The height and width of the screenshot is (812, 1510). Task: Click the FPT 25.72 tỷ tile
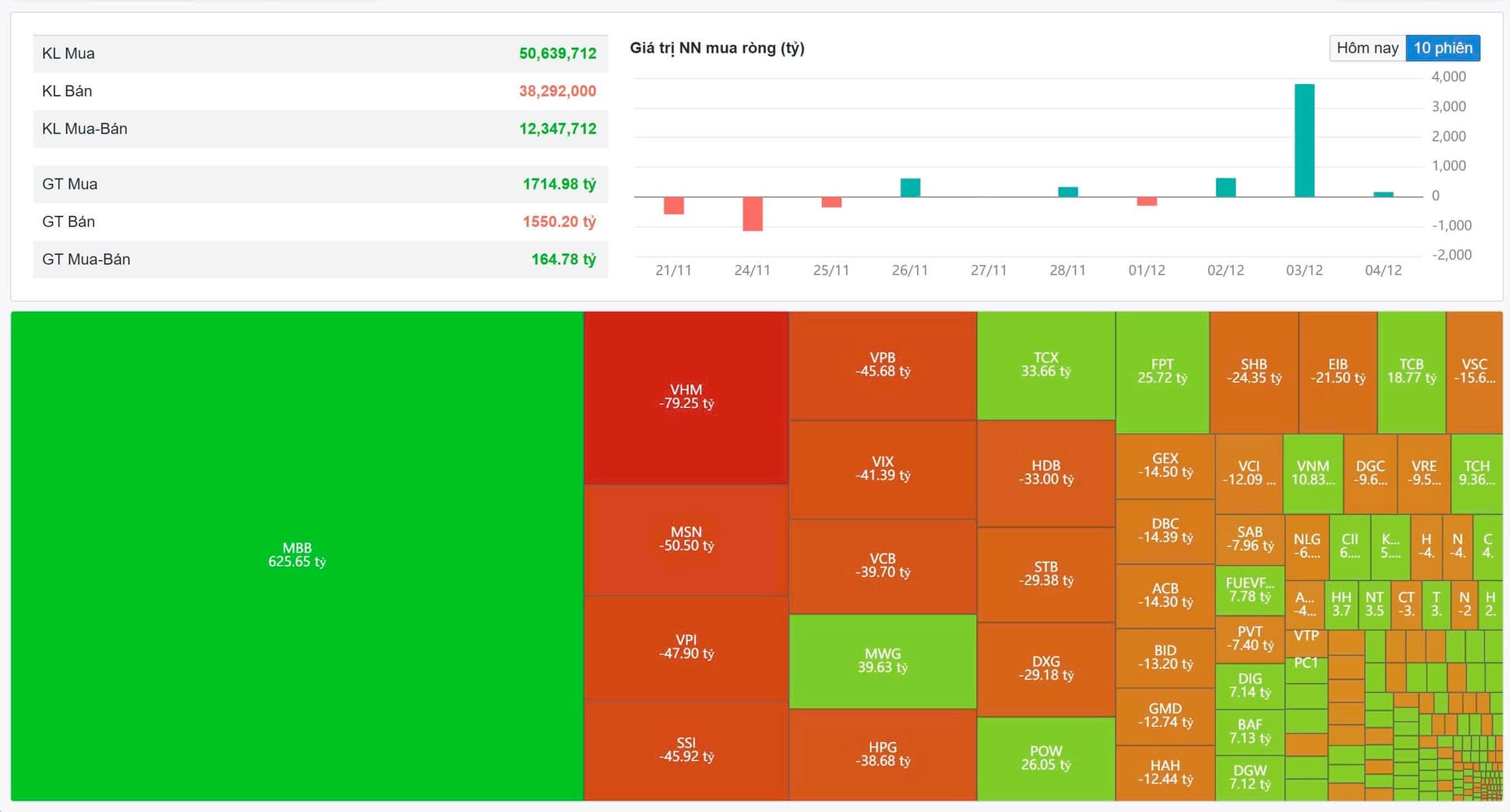tap(1162, 371)
